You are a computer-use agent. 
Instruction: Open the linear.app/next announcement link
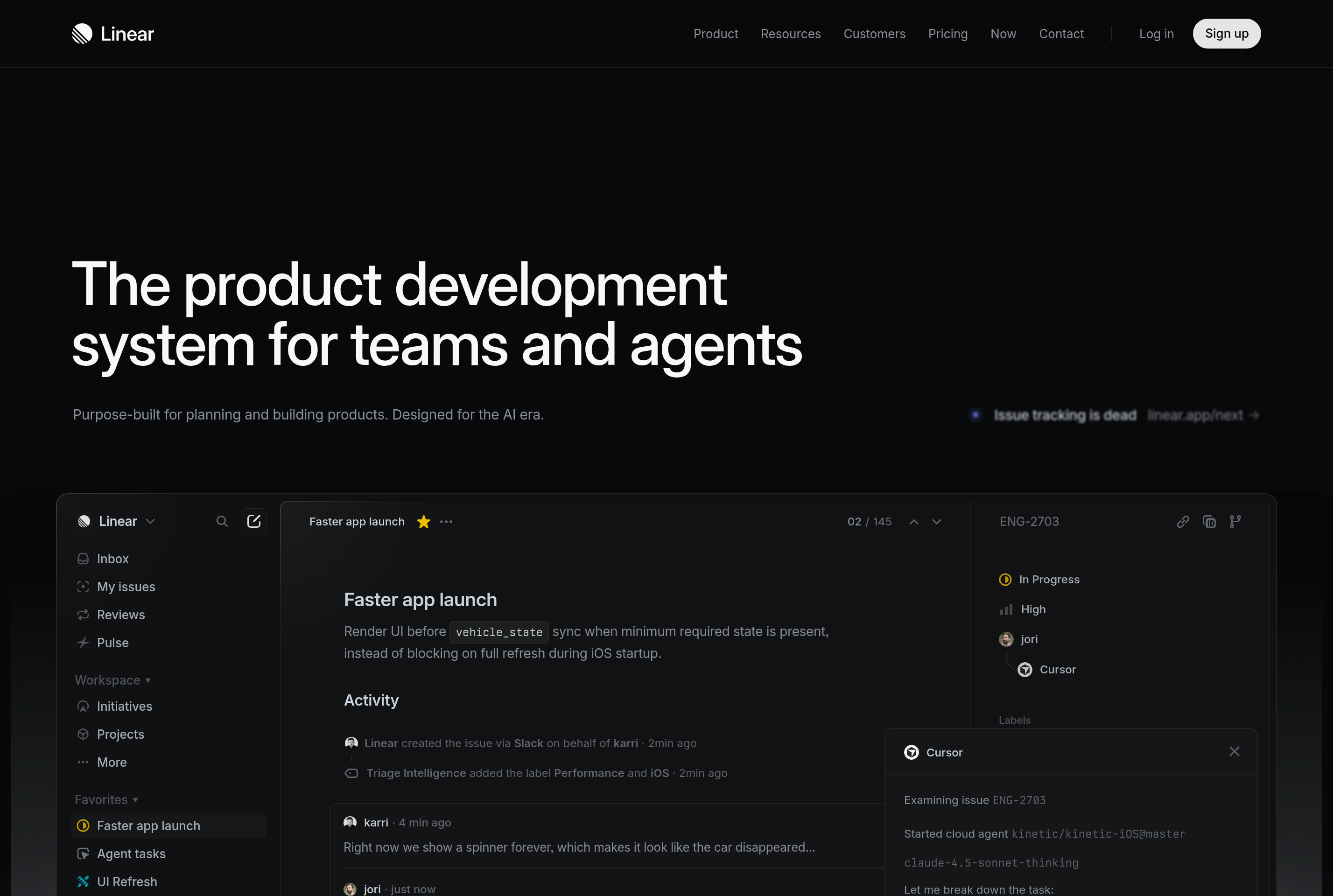coord(1201,415)
